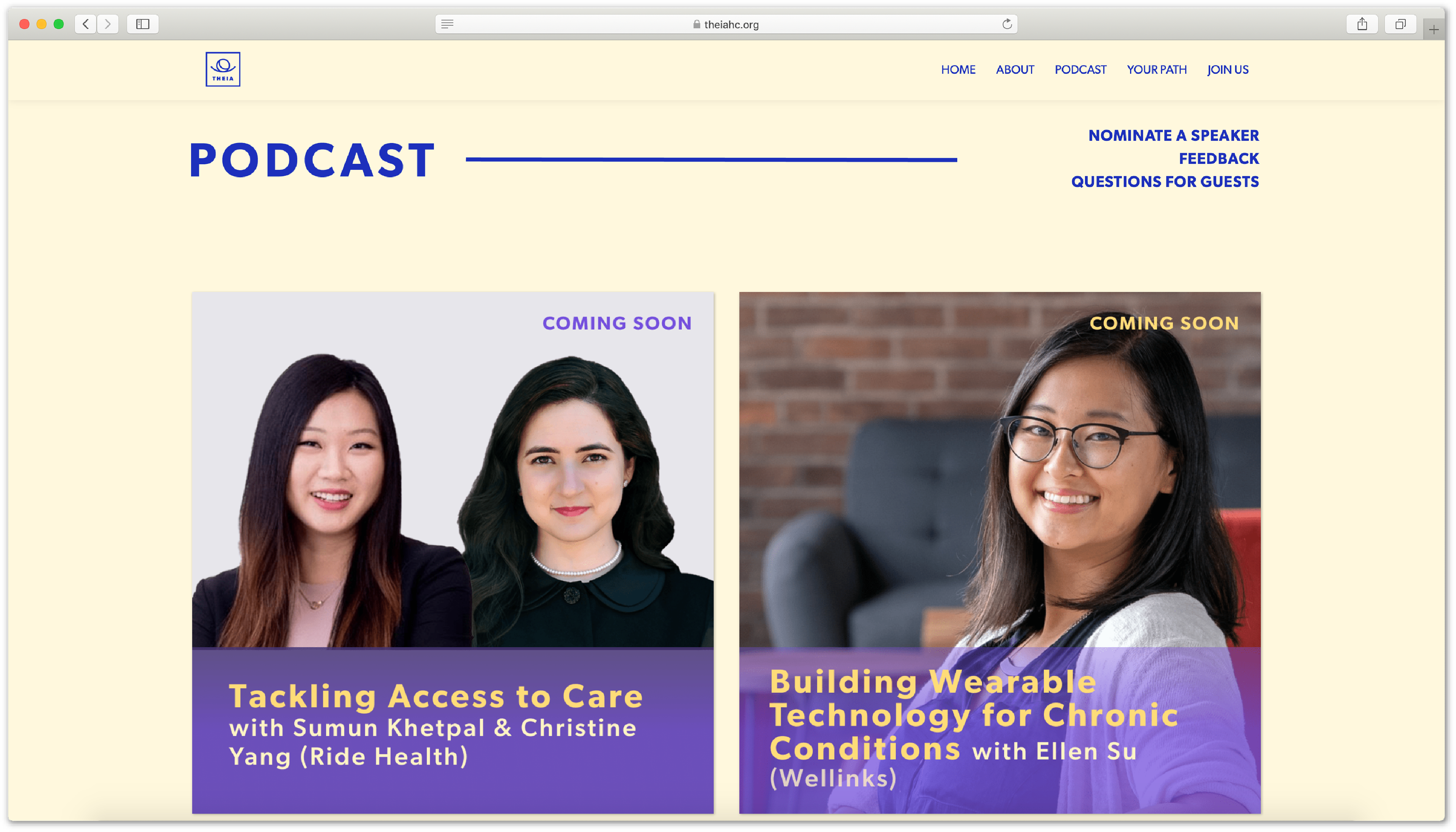Go back with the browser back arrow
Screen dimensions: 1456x832
86,24
